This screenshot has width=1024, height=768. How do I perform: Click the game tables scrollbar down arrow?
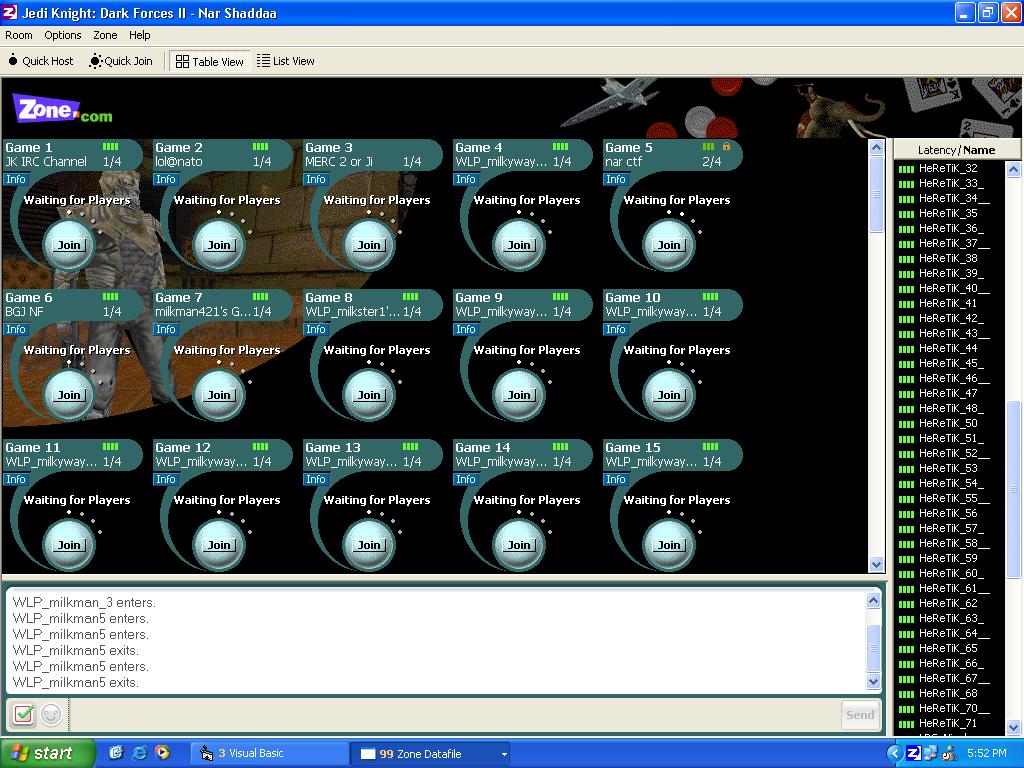click(876, 564)
